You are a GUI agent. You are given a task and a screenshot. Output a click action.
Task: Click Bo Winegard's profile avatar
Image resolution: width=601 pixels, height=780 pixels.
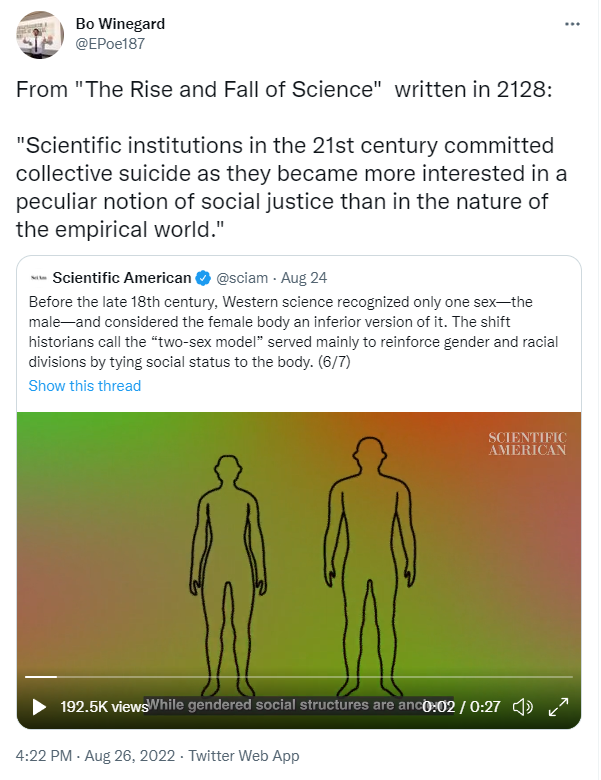point(40,35)
